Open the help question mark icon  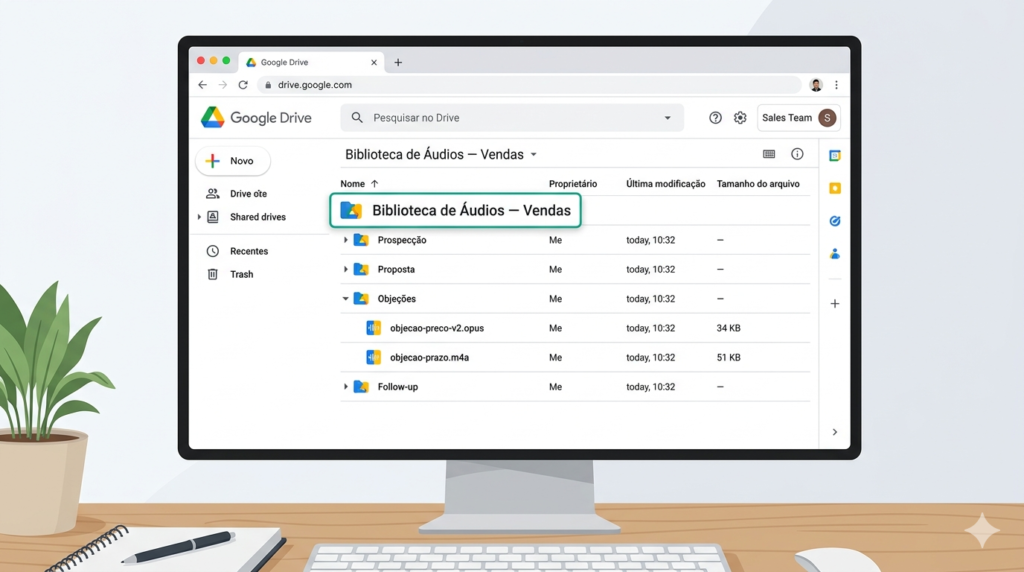coord(715,118)
